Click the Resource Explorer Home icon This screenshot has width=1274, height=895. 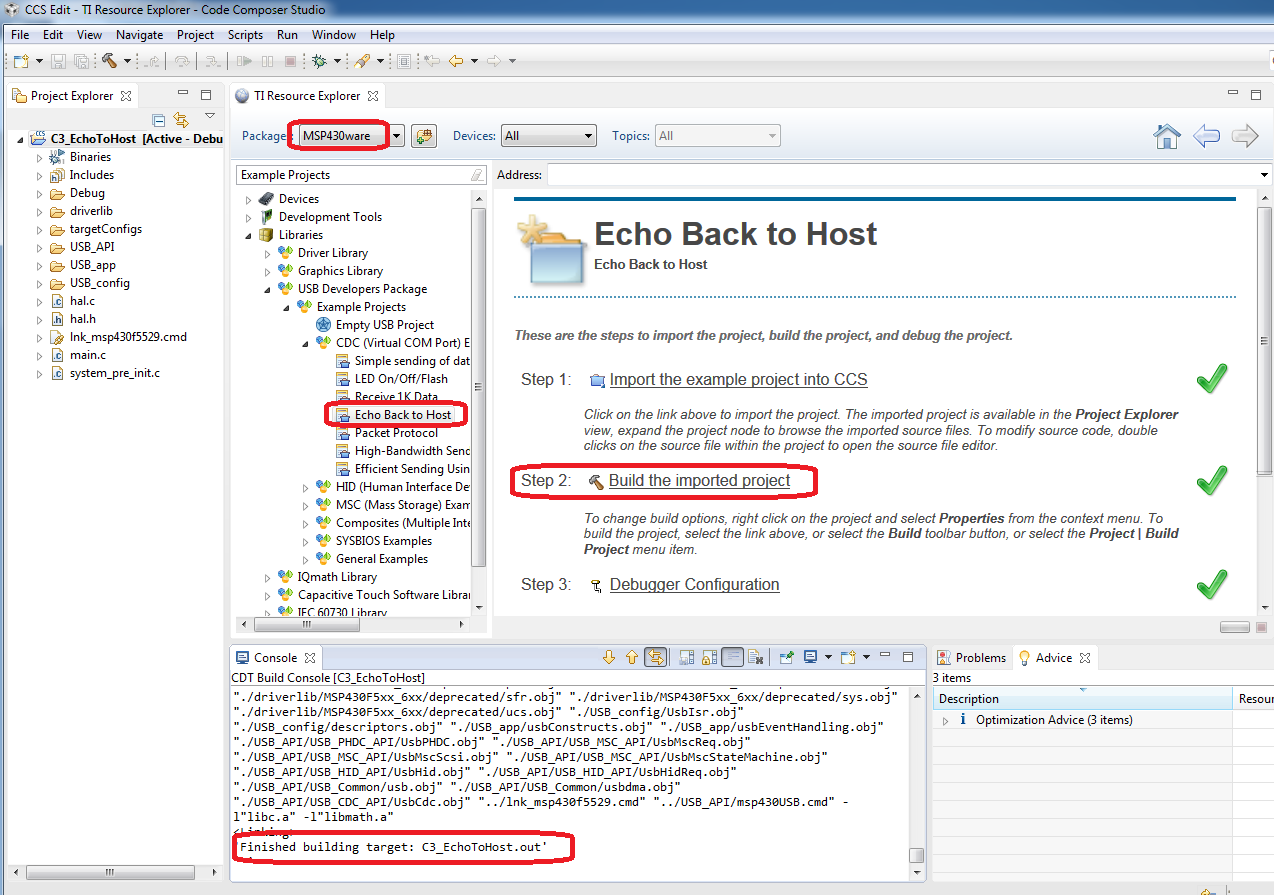point(1167,136)
